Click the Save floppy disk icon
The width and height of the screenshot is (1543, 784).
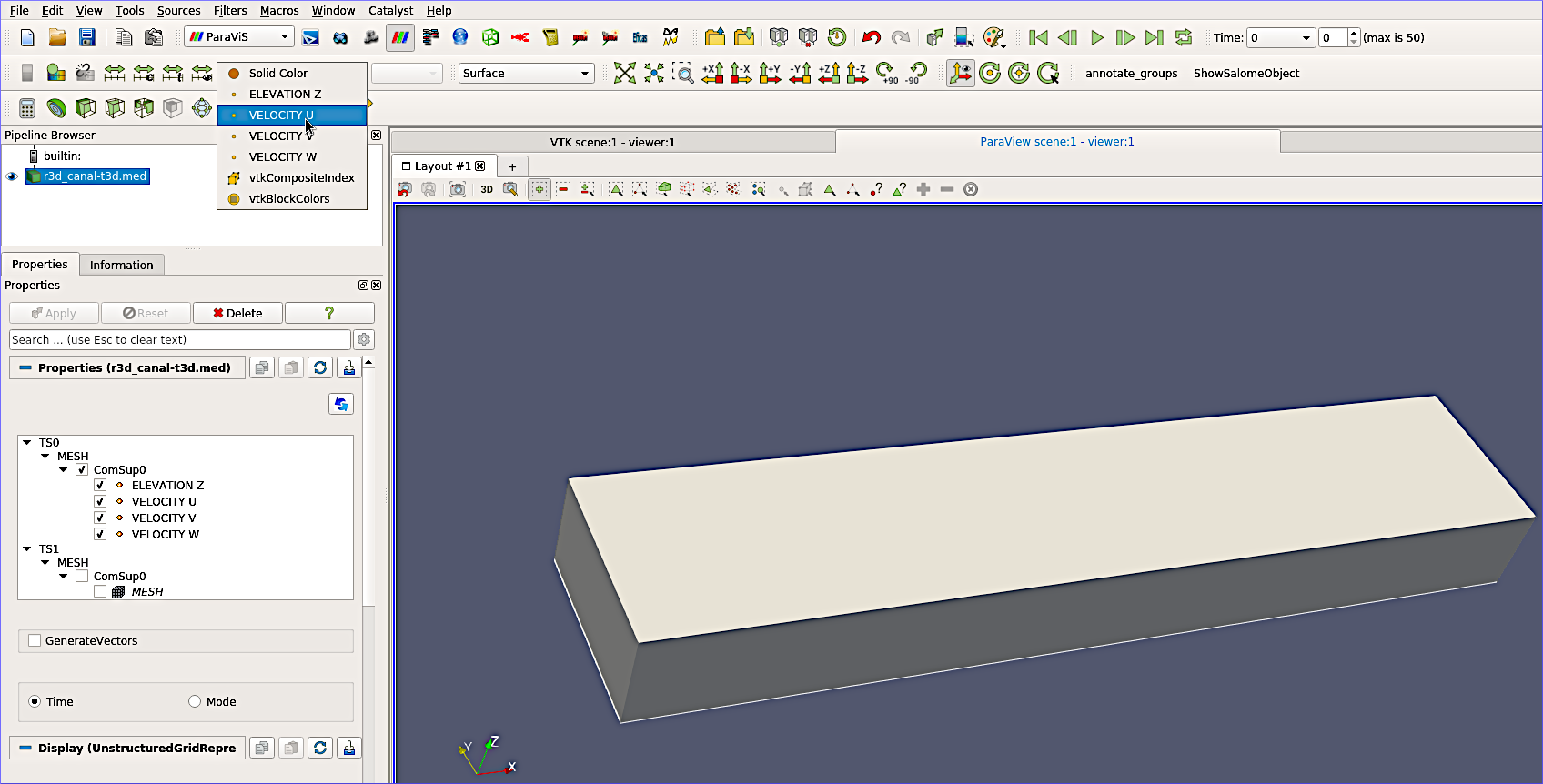[86, 37]
